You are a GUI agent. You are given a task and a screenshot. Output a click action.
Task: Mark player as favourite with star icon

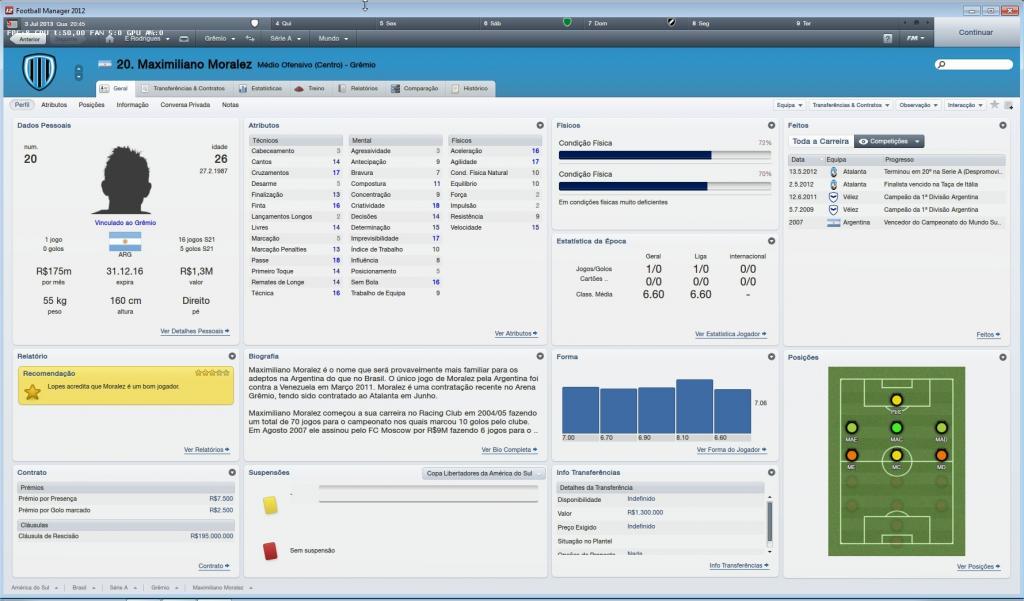(x=994, y=105)
